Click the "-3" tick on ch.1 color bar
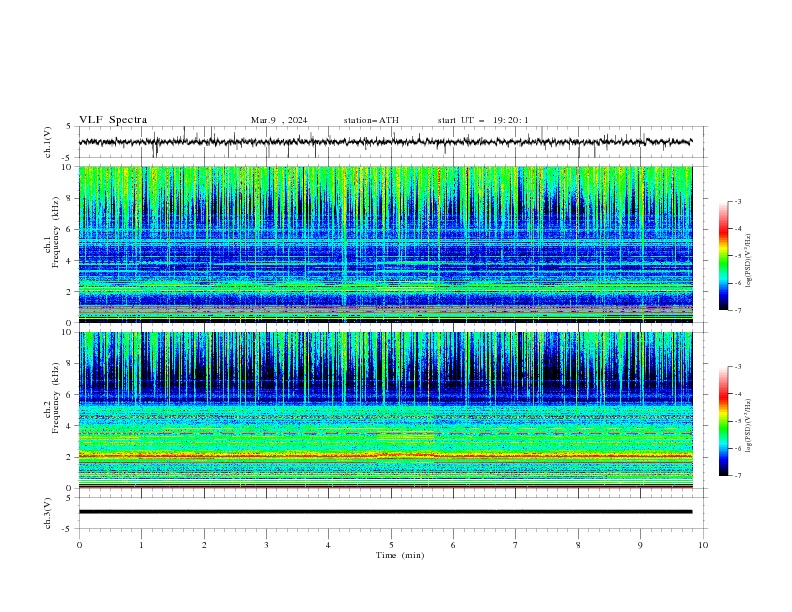 [738, 201]
